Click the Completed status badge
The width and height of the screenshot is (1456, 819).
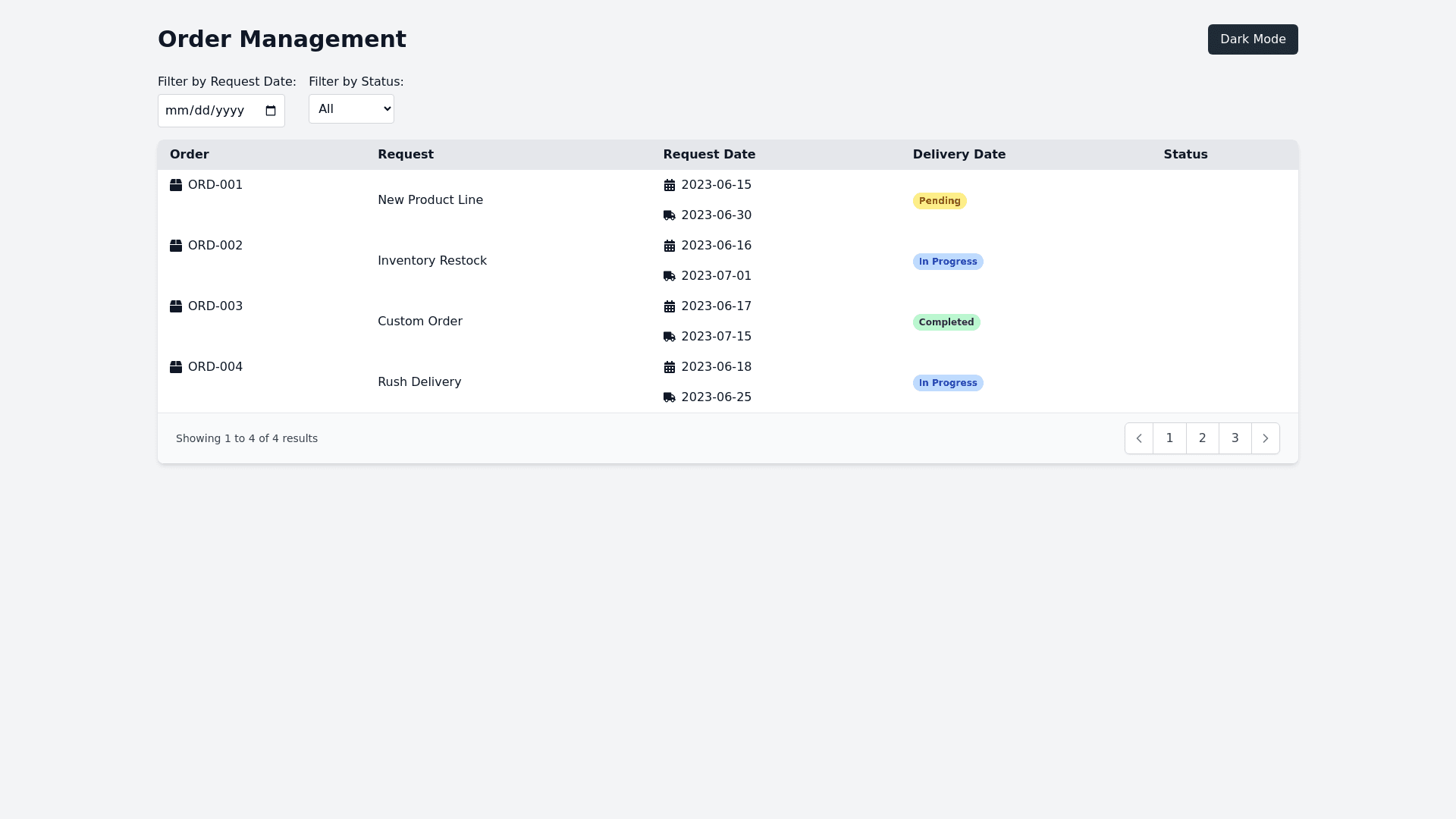pyautogui.click(x=946, y=322)
